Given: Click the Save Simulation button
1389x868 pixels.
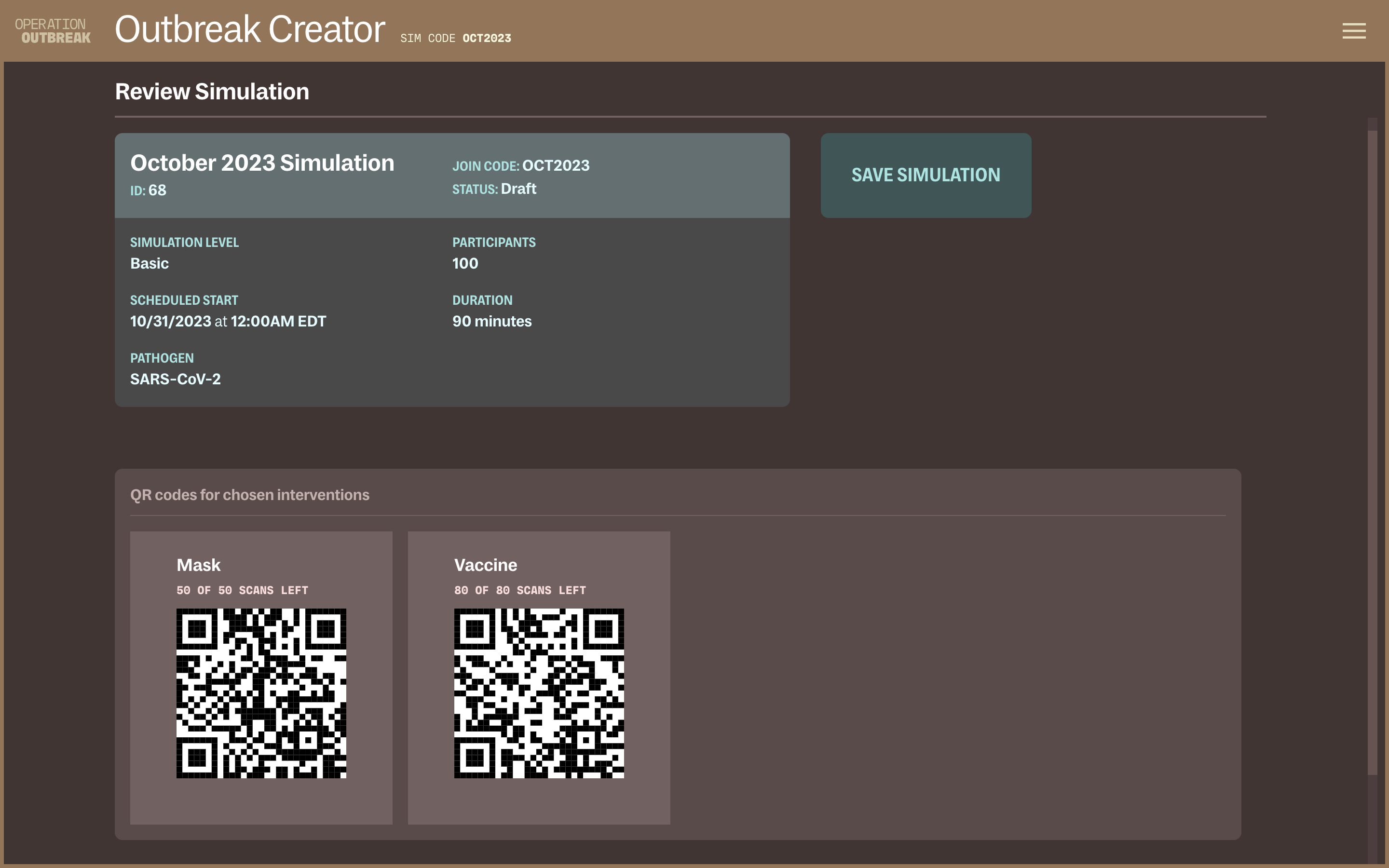Looking at the screenshot, I should [x=926, y=175].
